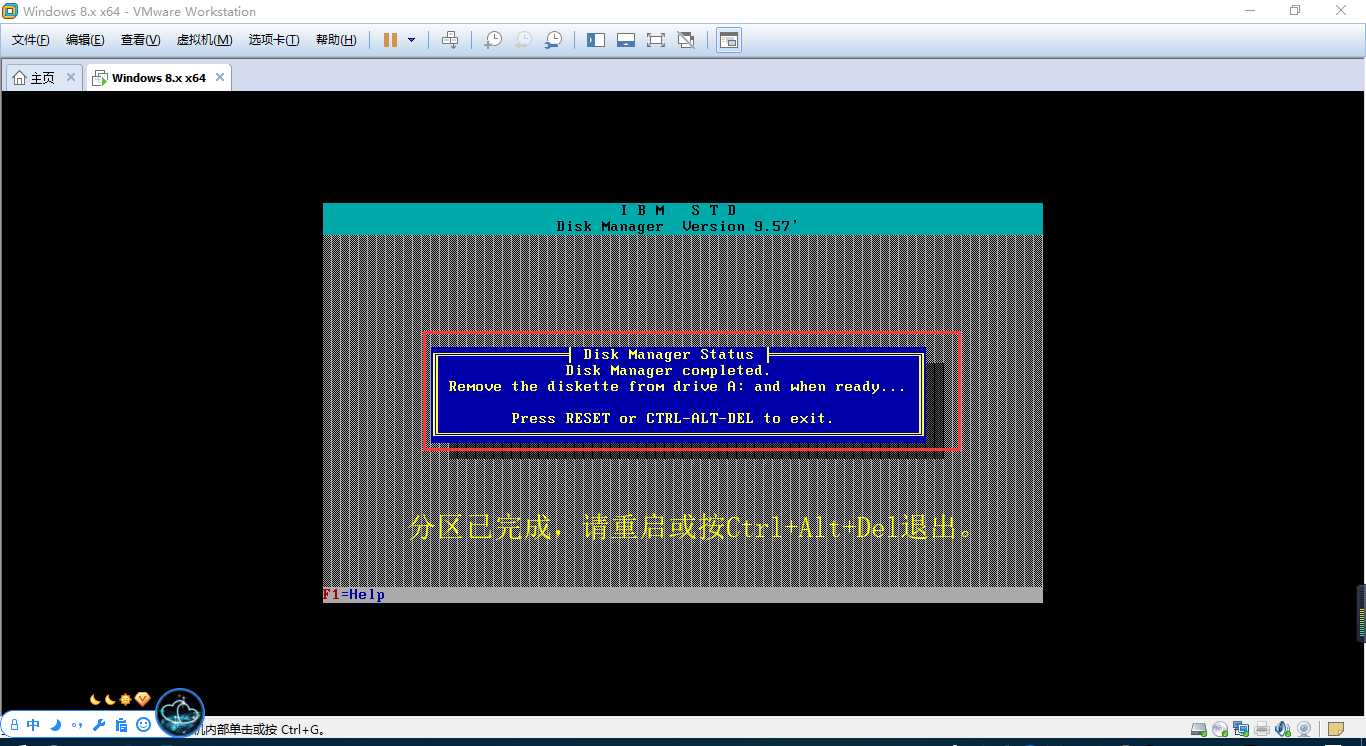Click the F1=Help text in the guest

point(353,595)
